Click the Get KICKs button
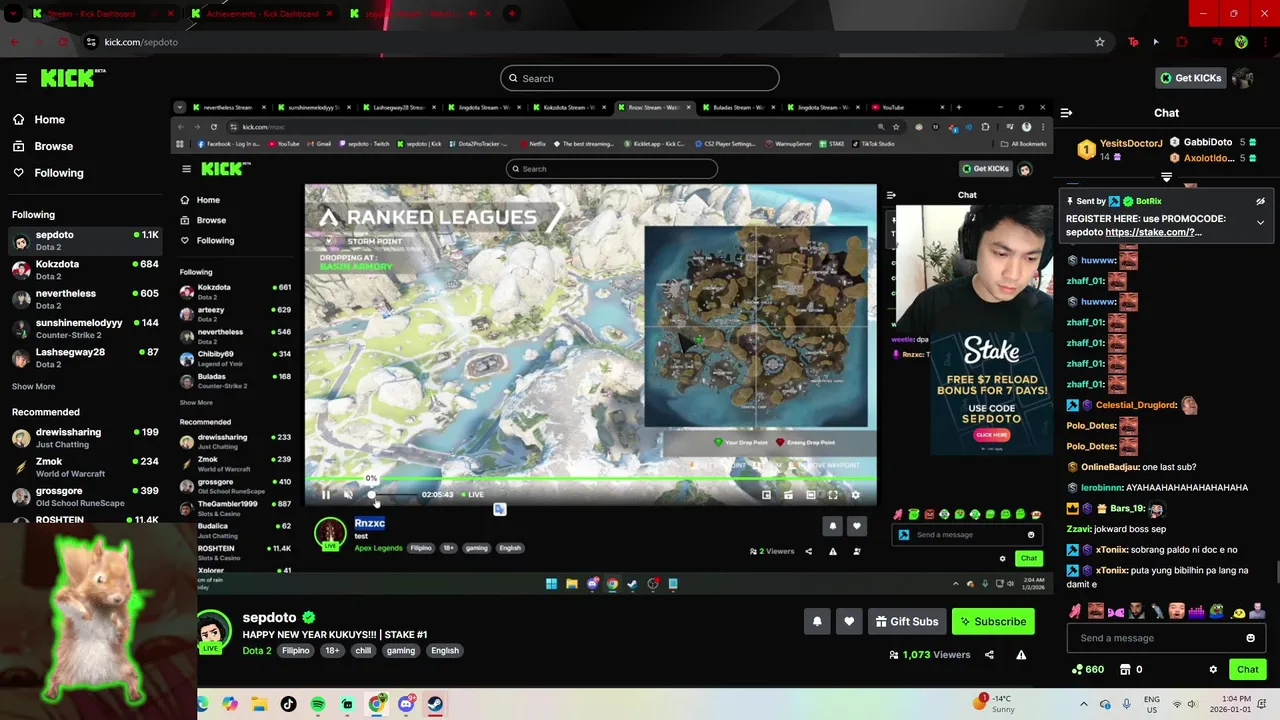1280x720 pixels. (1189, 78)
